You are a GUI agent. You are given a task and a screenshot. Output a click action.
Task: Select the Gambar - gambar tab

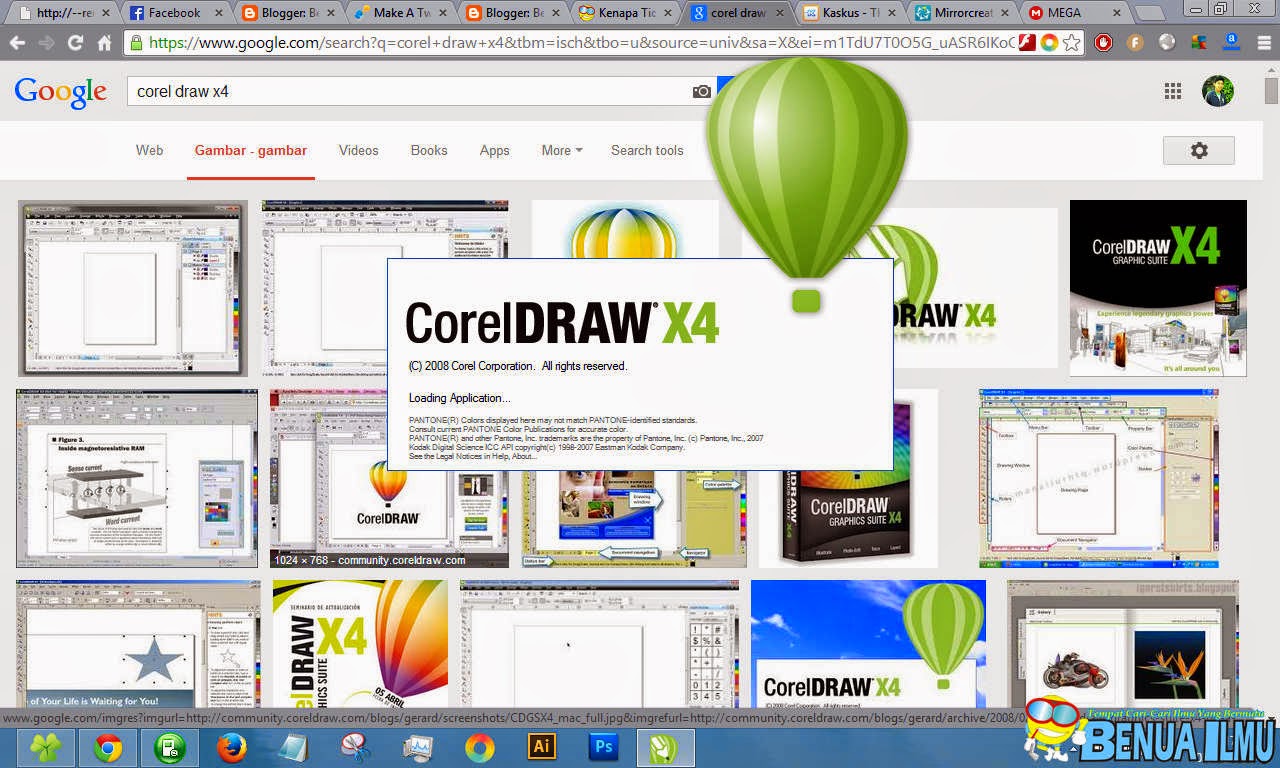[x=251, y=150]
